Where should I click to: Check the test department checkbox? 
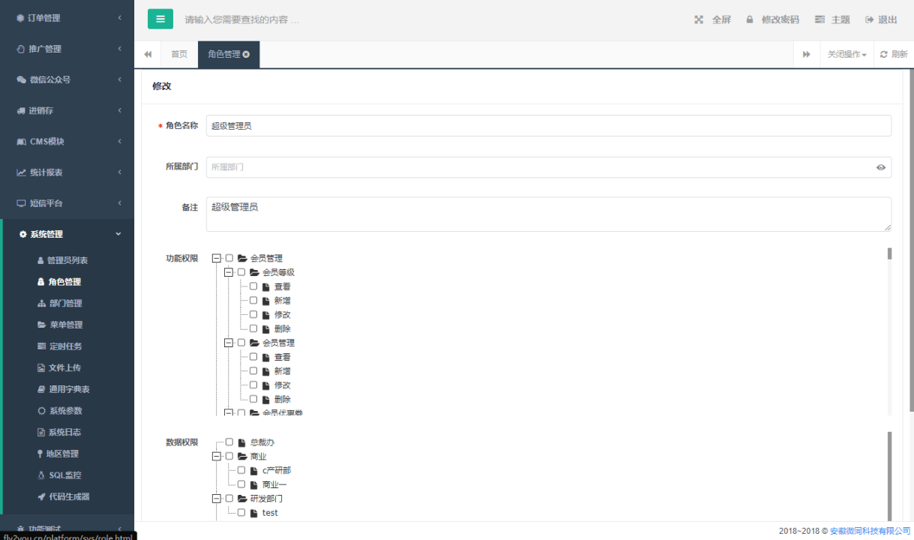point(241,513)
